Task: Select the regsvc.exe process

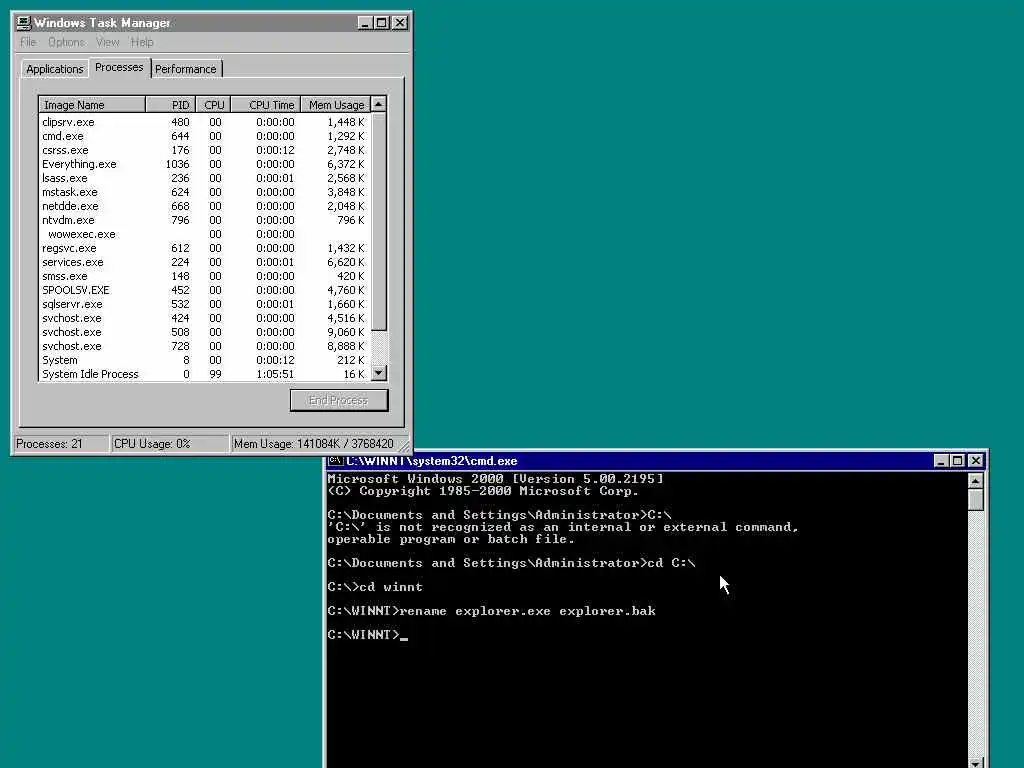Action: pyautogui.click(x=204, y=248)
